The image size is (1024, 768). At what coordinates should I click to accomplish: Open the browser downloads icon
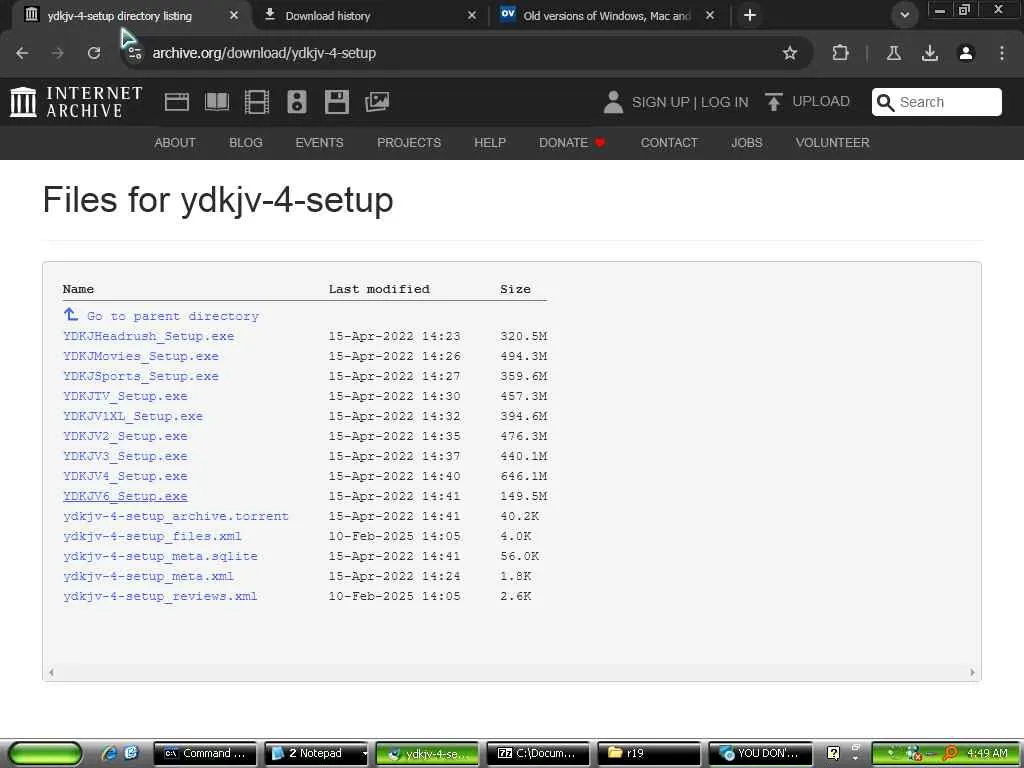pos(930,53)
